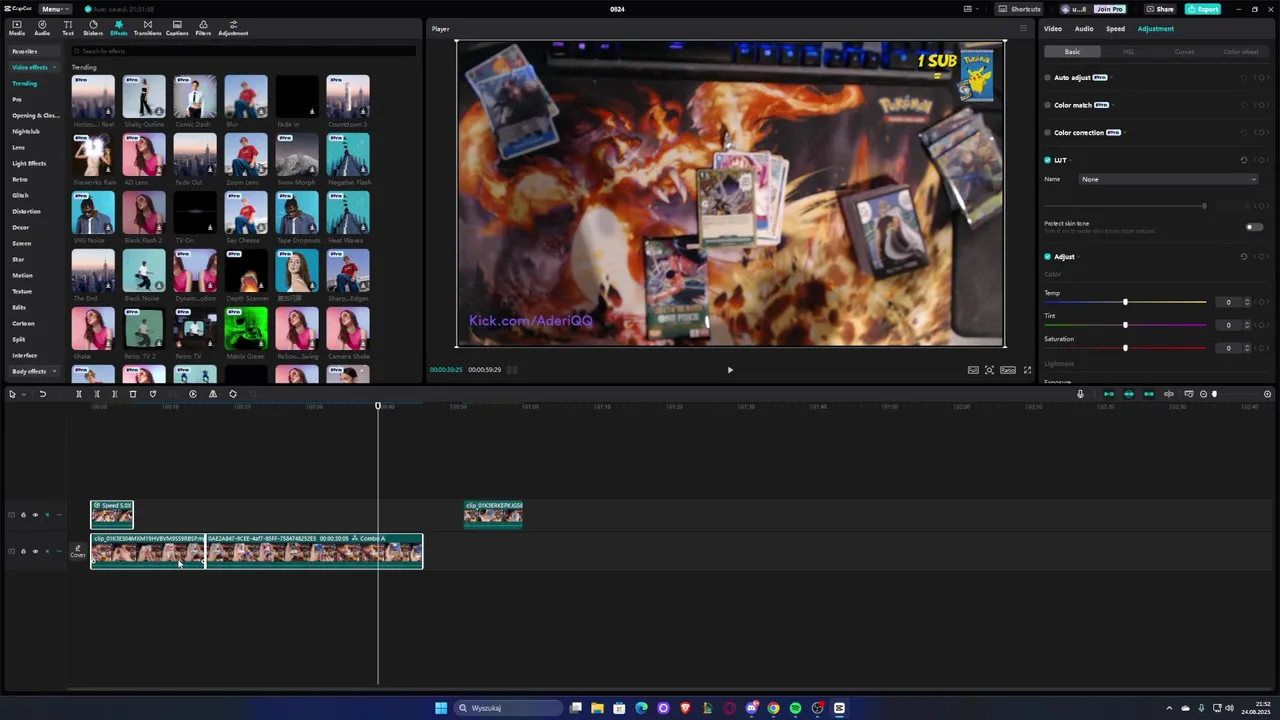Click the Cover edit button on main track

(78, 551)
